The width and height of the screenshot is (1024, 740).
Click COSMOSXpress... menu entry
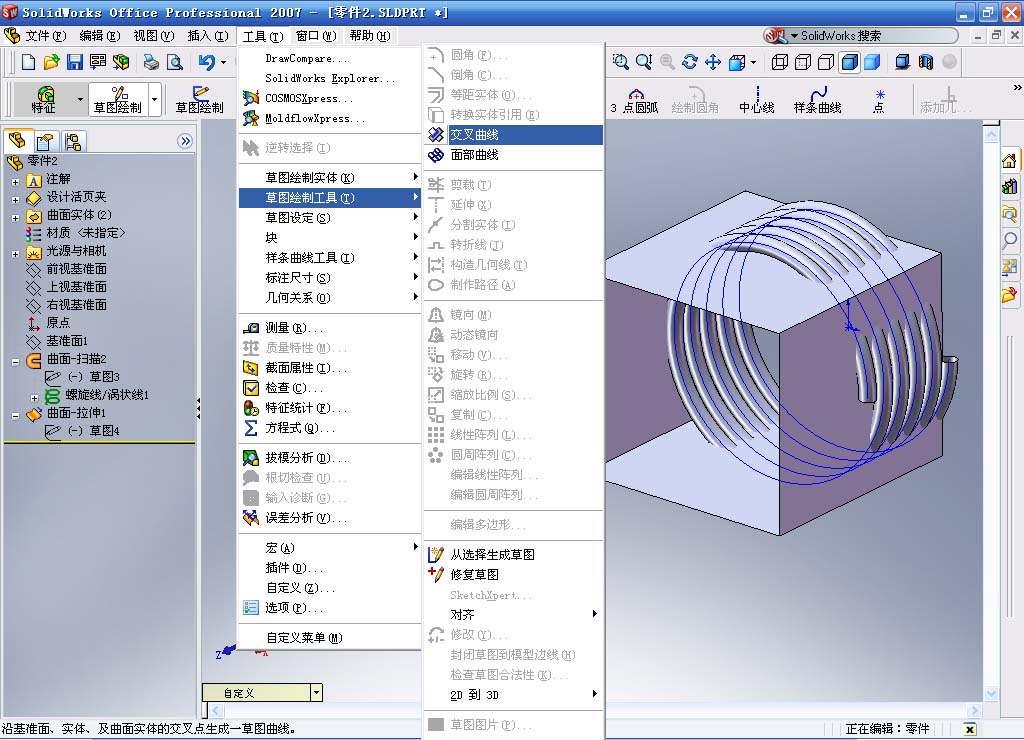(x=330, y=99)
